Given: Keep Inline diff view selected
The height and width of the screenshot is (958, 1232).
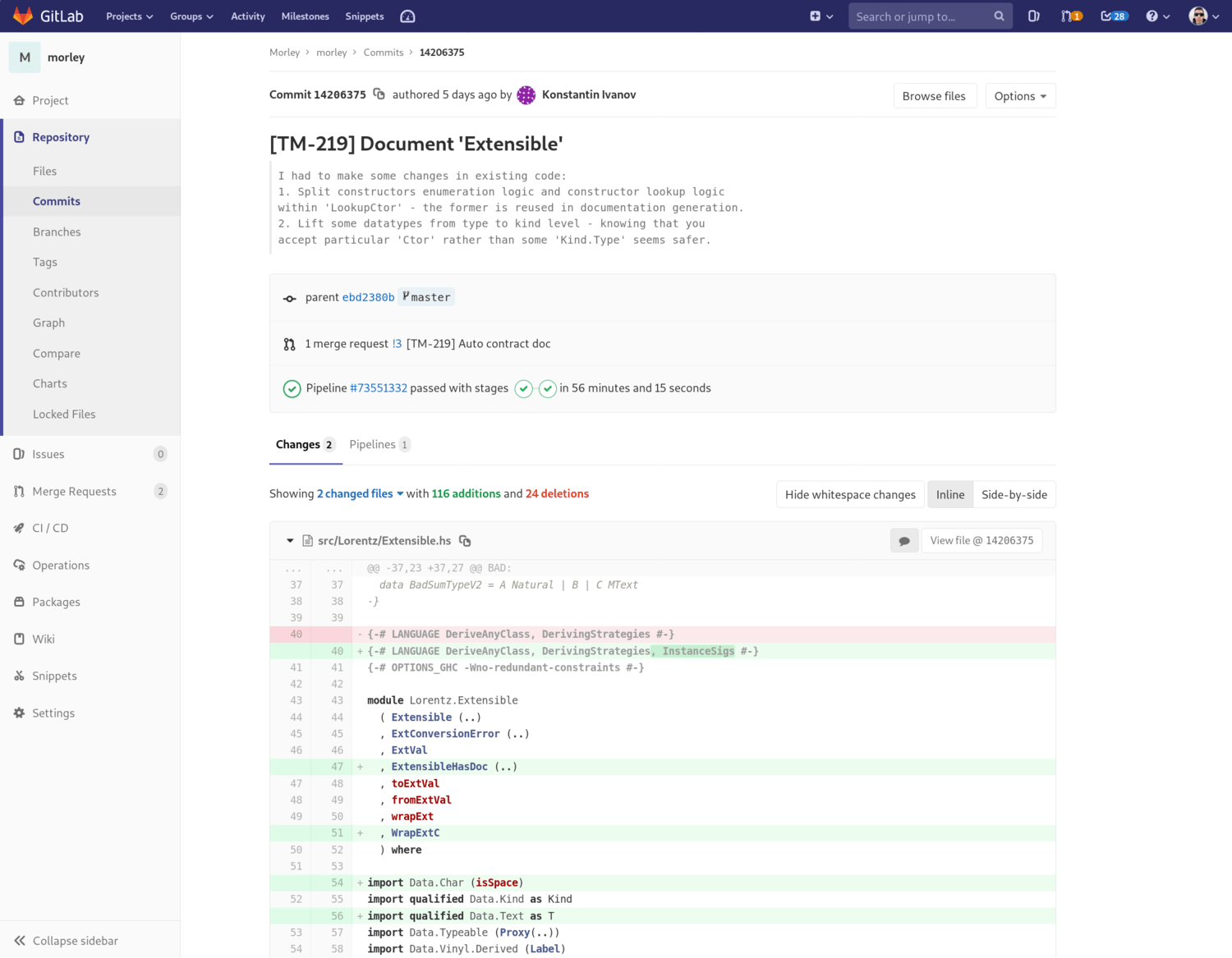Looking at the screenshot, I should (x=949, y=494).
